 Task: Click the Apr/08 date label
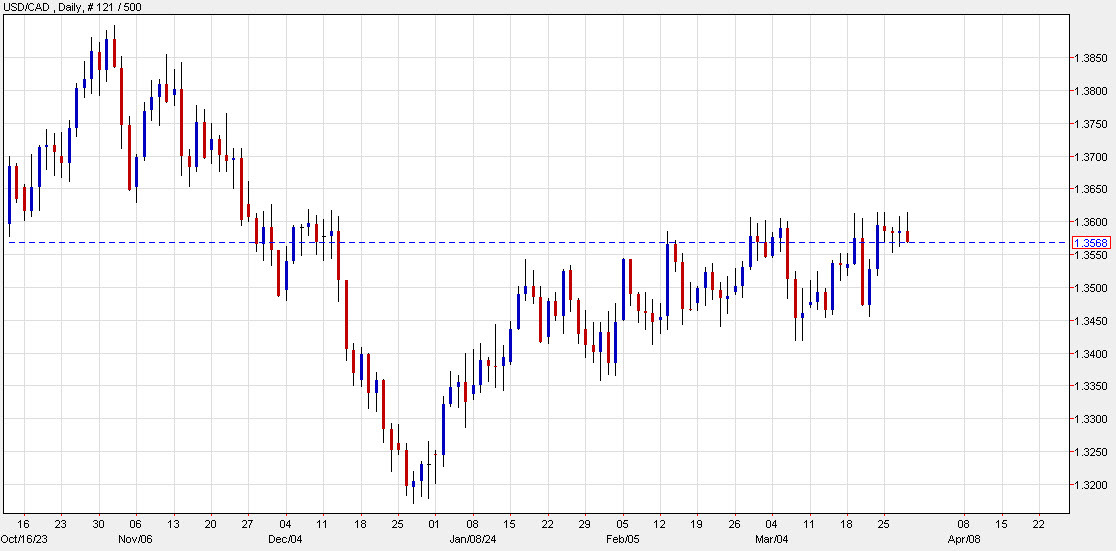click(964, 539)
